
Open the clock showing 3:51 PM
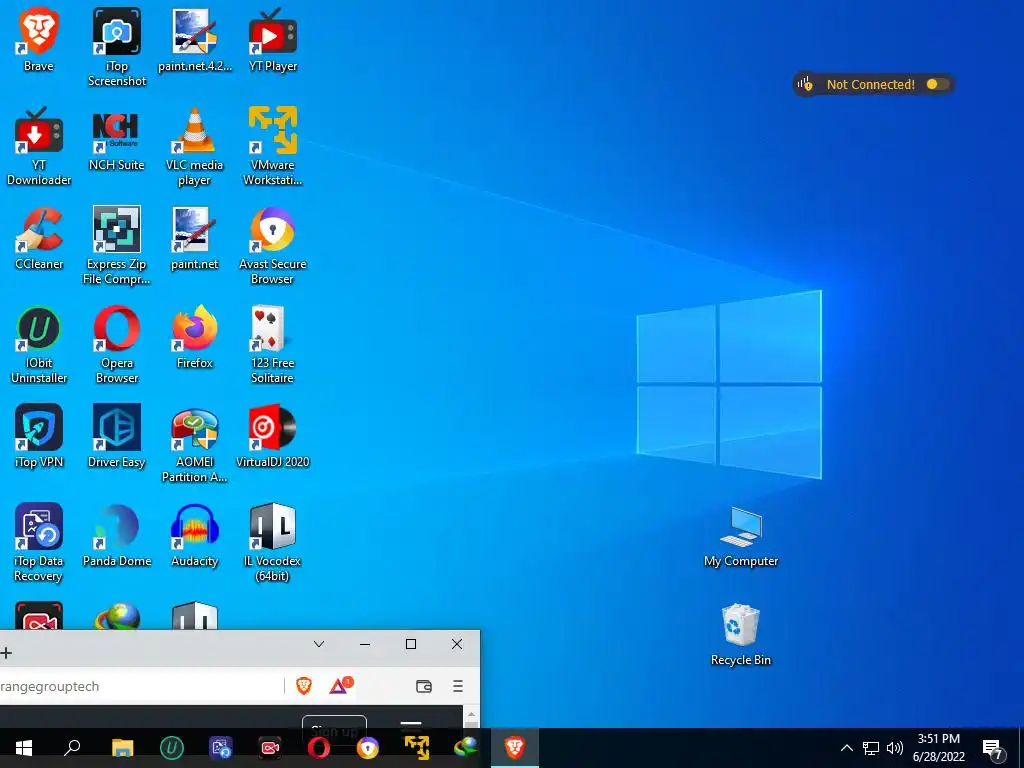click(938, 748)
